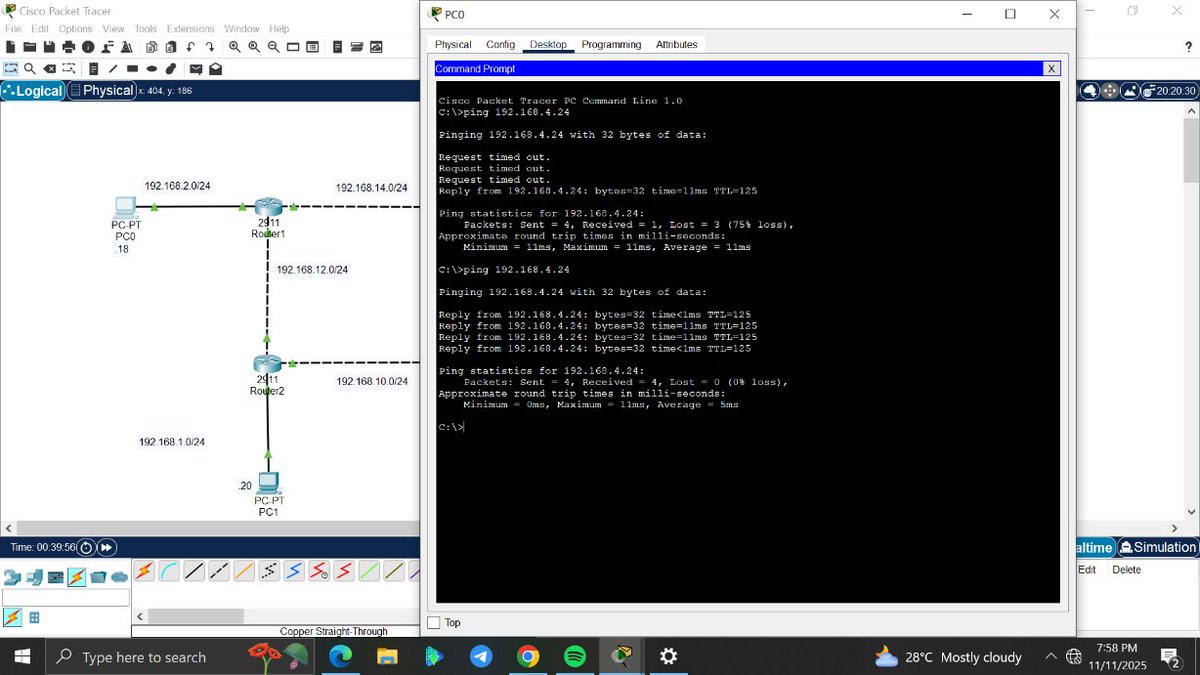The image size is (1200, 675).
Task: Select the Add Simple PDU envelope tool
Action: point(195,68)
